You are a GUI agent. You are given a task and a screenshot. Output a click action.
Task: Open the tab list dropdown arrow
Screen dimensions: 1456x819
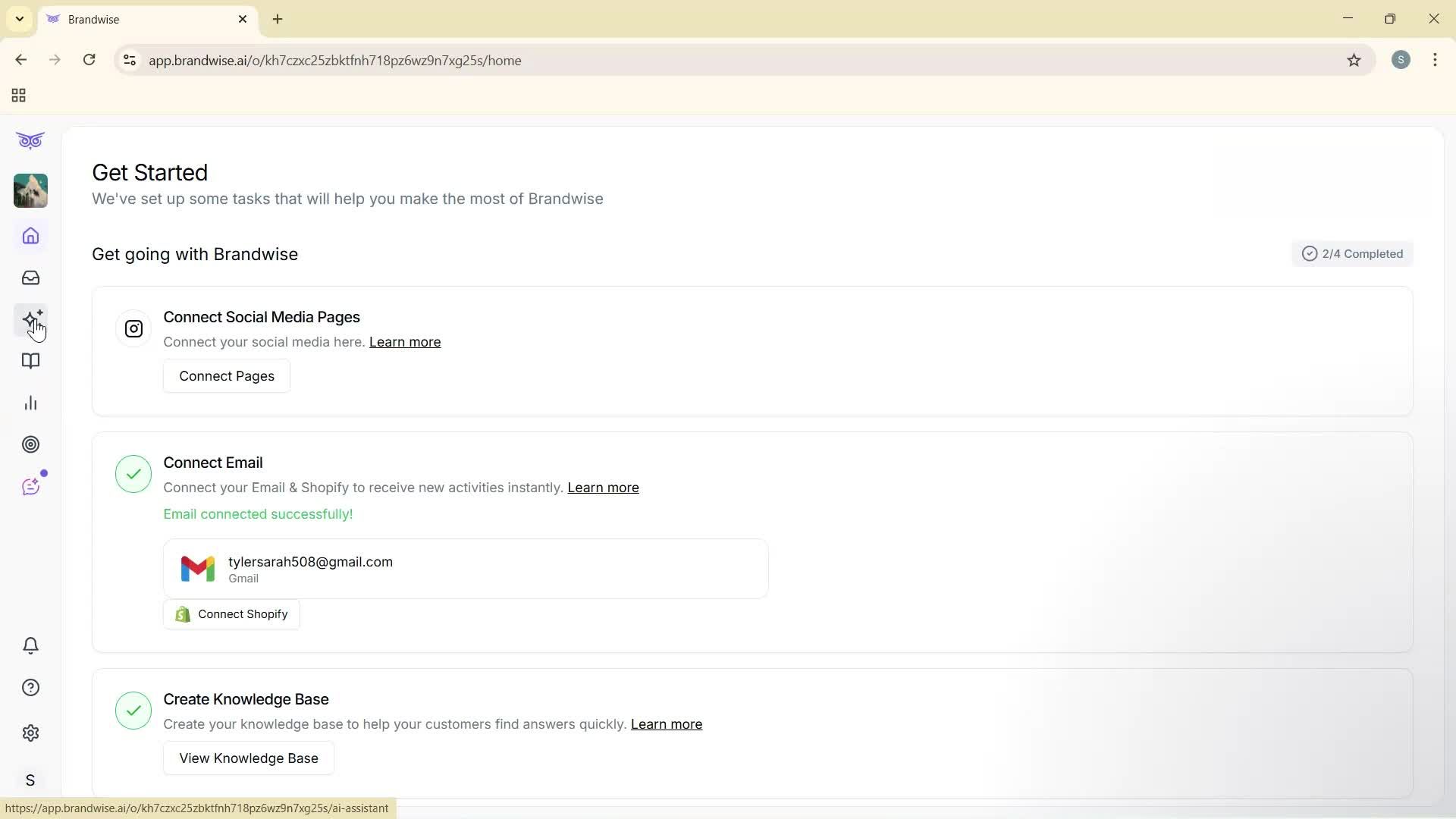pyautogui.click(x=19, y=19)
